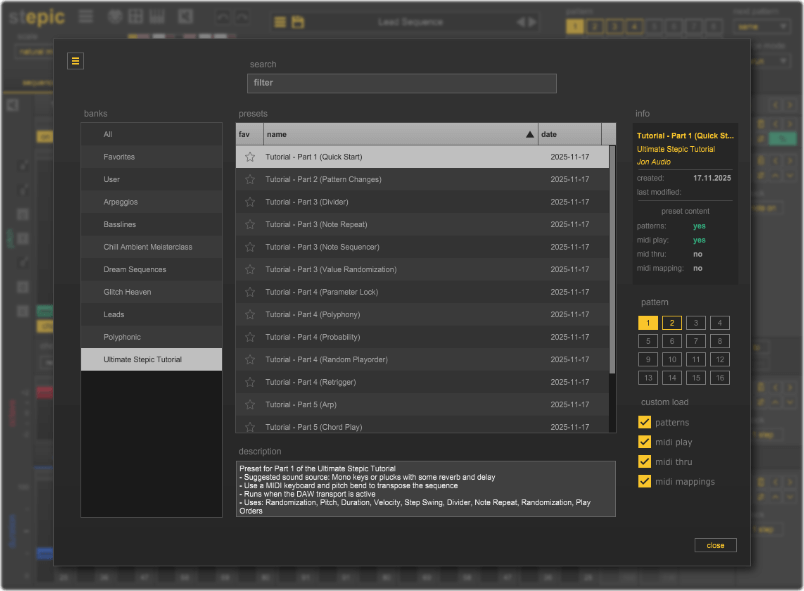Open the Glitch Heaven bank

(x=151, y=292)
